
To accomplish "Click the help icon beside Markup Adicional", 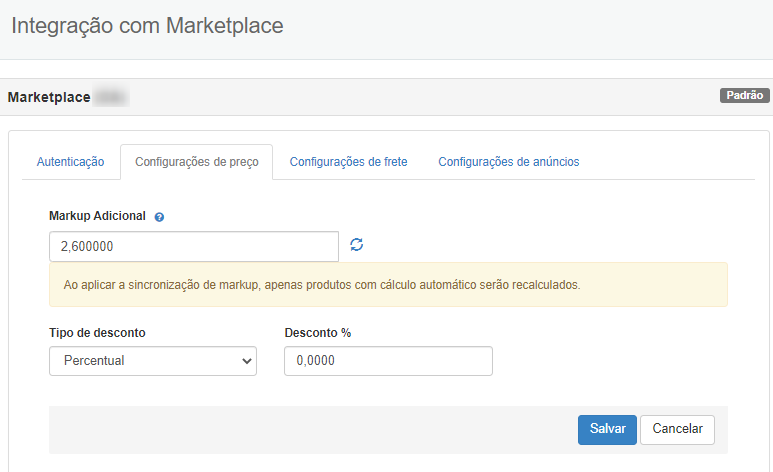I will pos(159,216).
